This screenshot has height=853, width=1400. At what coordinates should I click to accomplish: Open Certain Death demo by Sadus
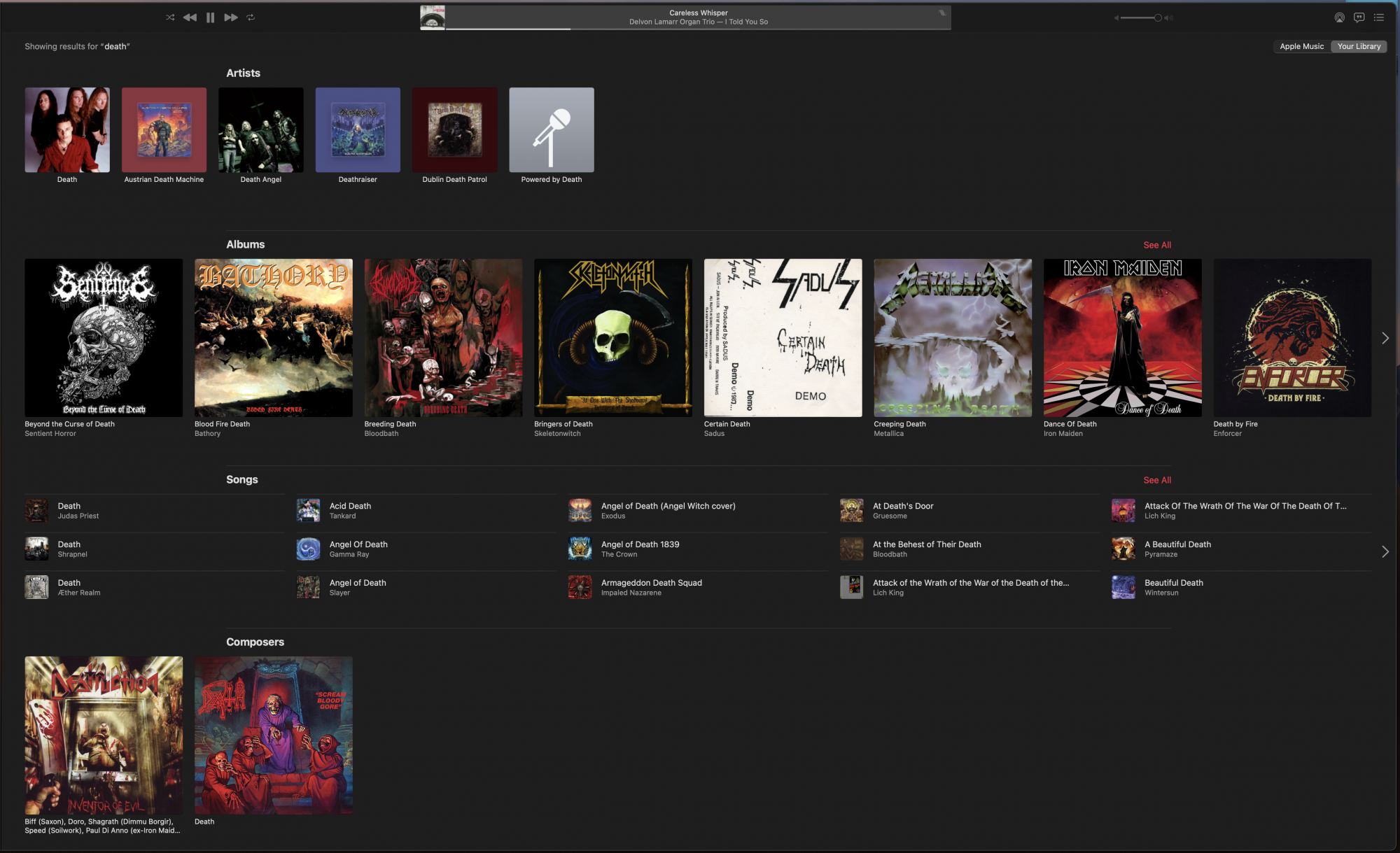pyautogui.click(x=783, y=338)
